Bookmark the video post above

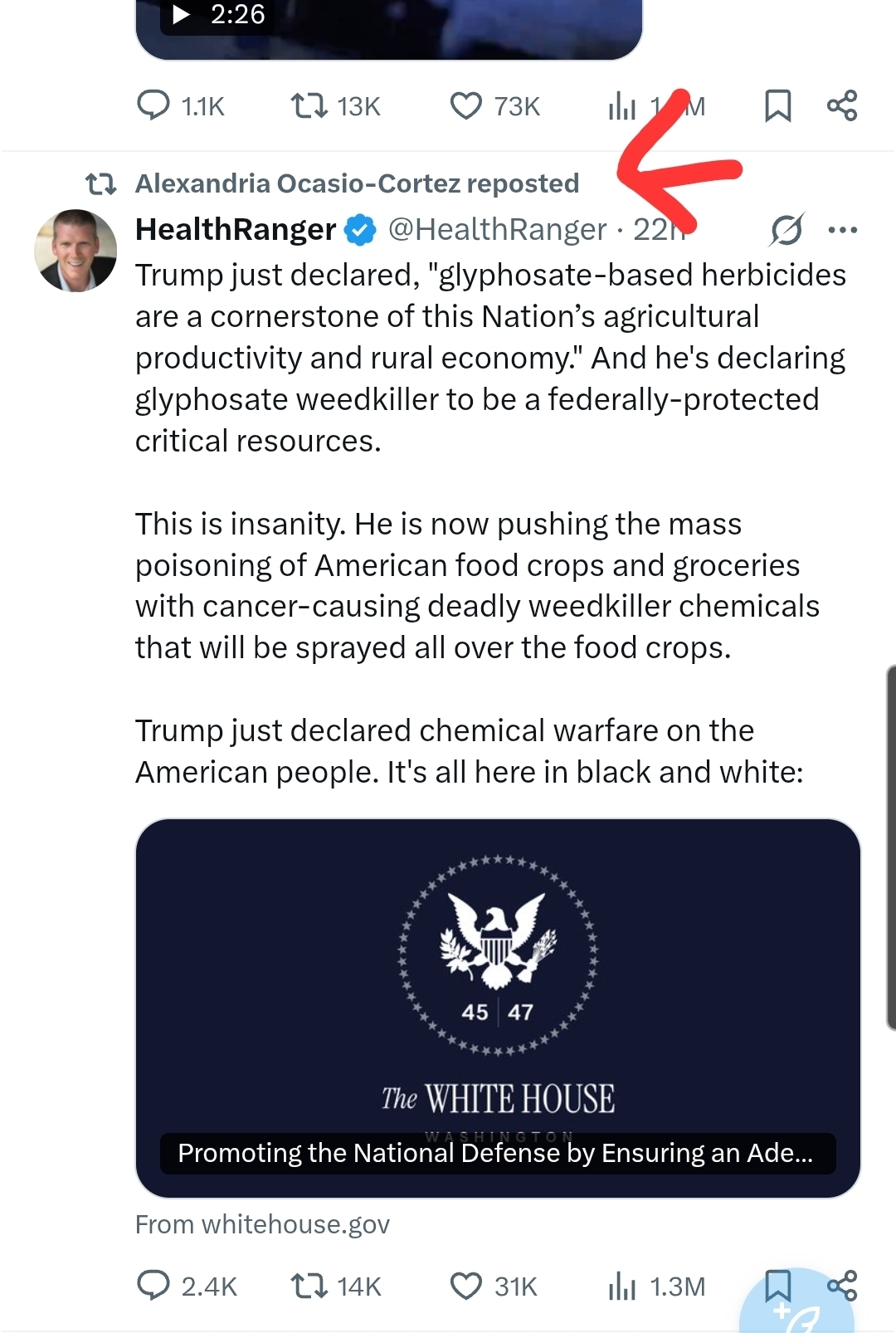pos(777,106)
